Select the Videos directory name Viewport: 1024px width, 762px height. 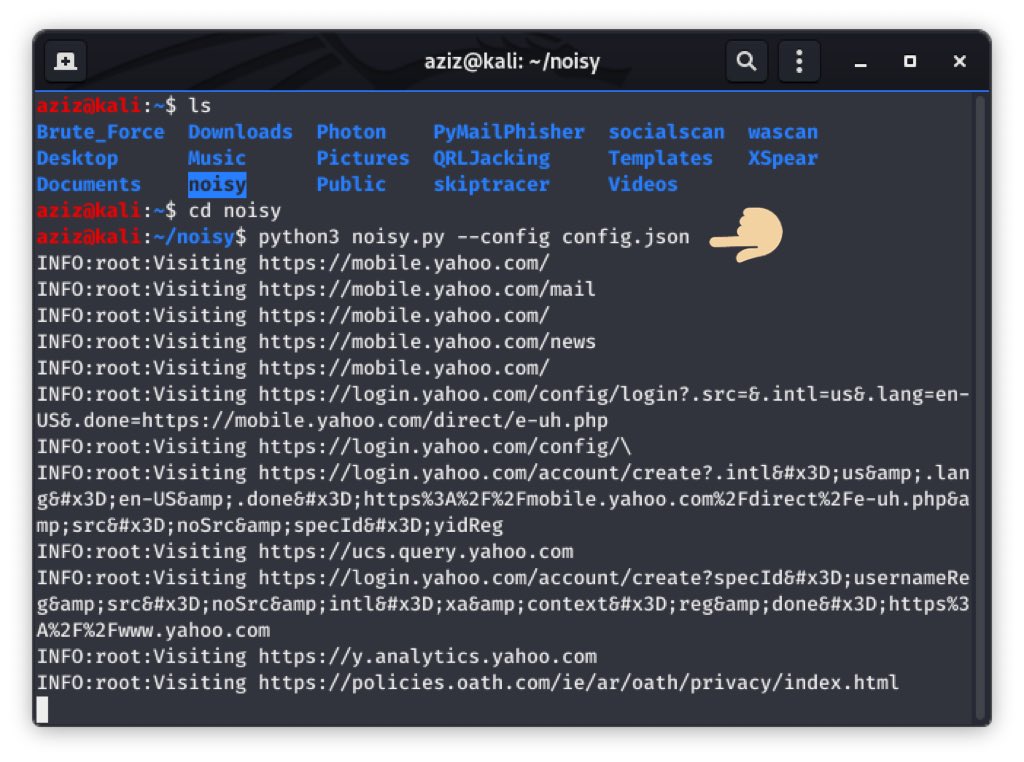[x=643, y=184]
